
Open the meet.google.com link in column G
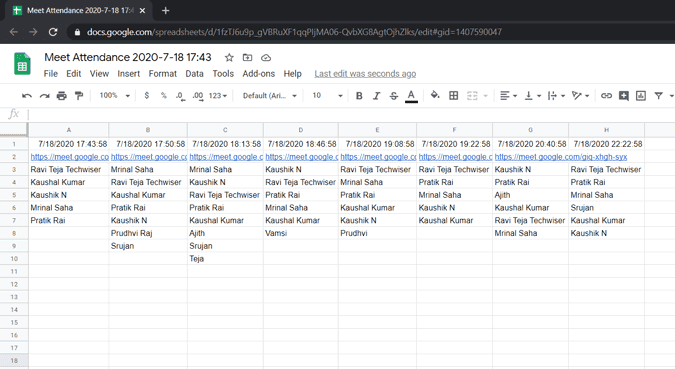[560, 157]
